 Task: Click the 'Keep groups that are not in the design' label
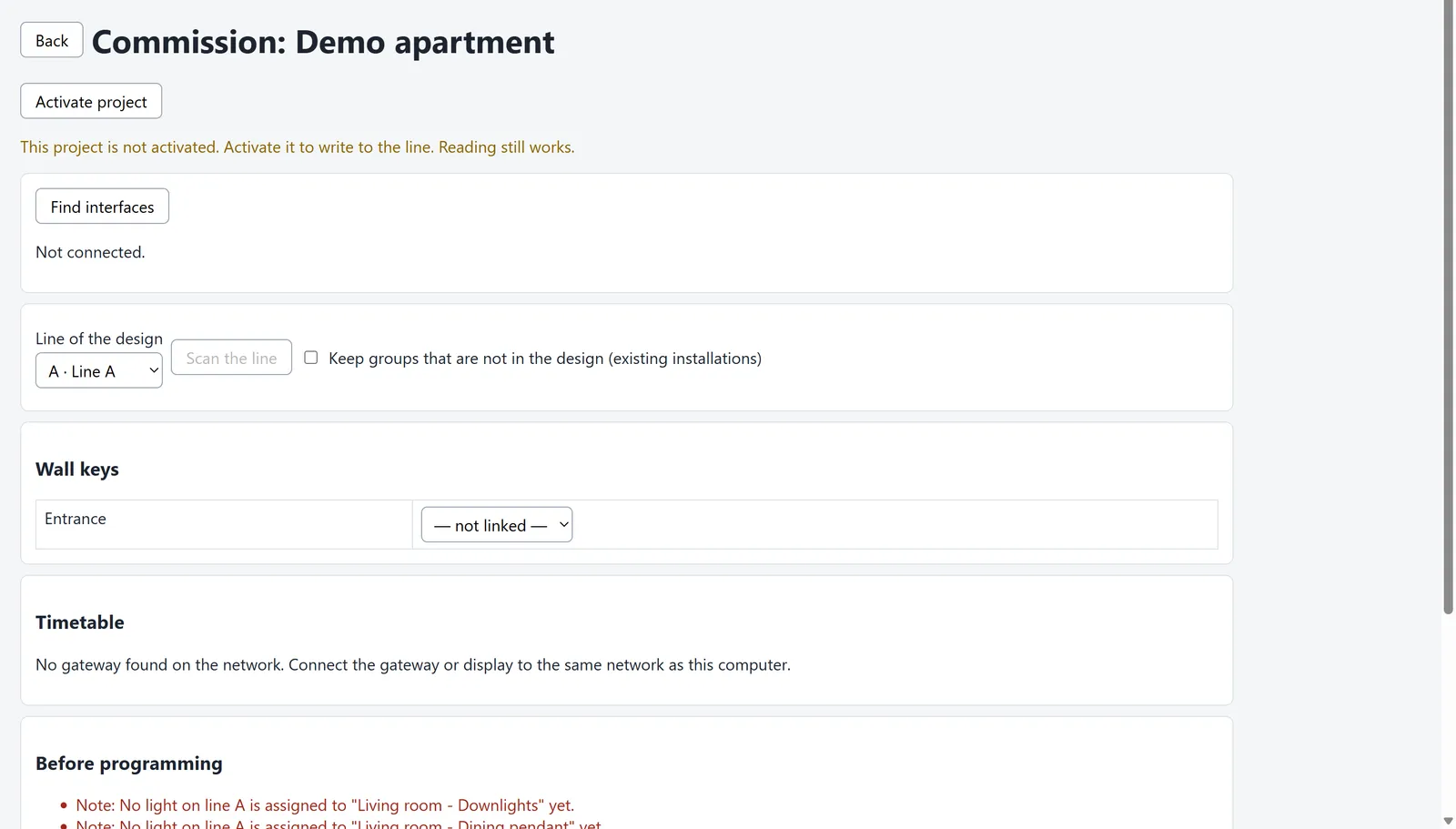(545, 359)
